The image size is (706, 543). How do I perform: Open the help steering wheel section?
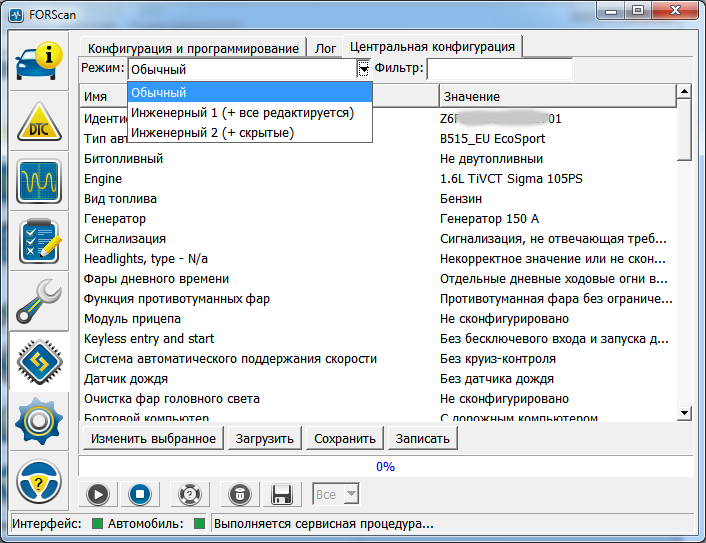[39, 481]
